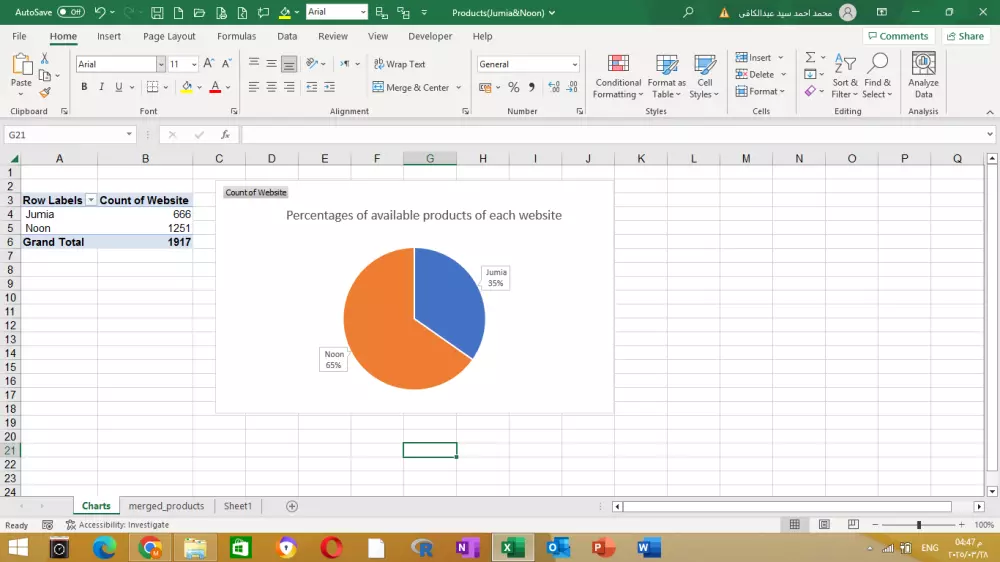
Task: Open the Insert ribbon tab
Action: 109,36
